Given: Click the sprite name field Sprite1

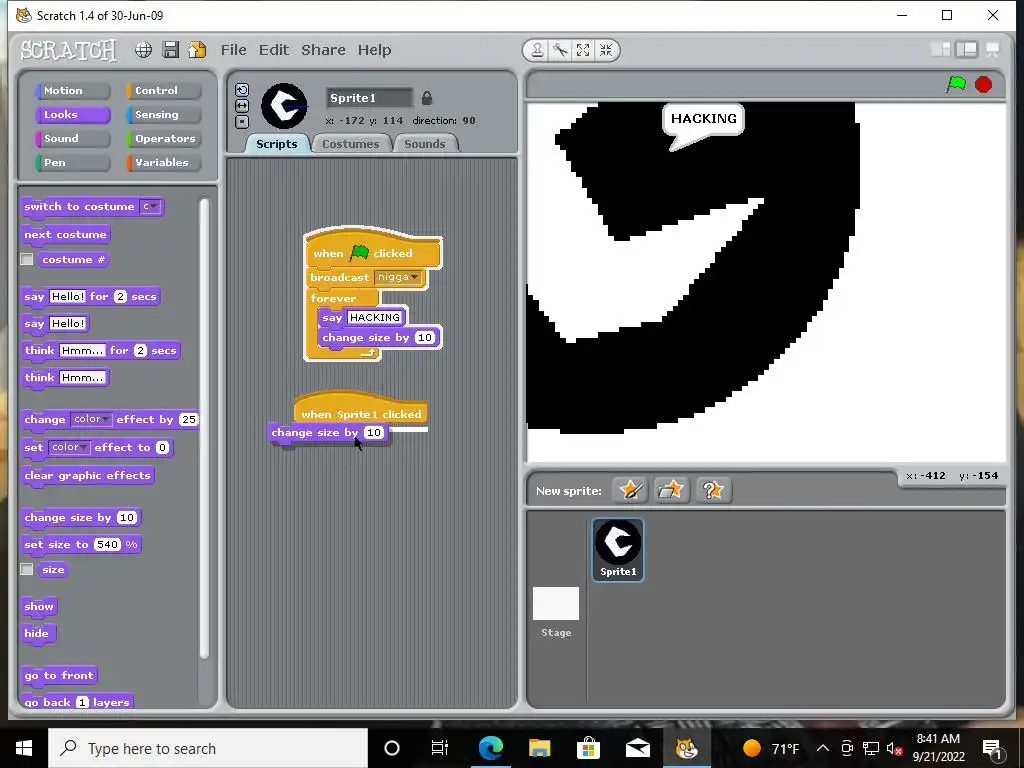Looking at the screenshot, I should [369, 98].
